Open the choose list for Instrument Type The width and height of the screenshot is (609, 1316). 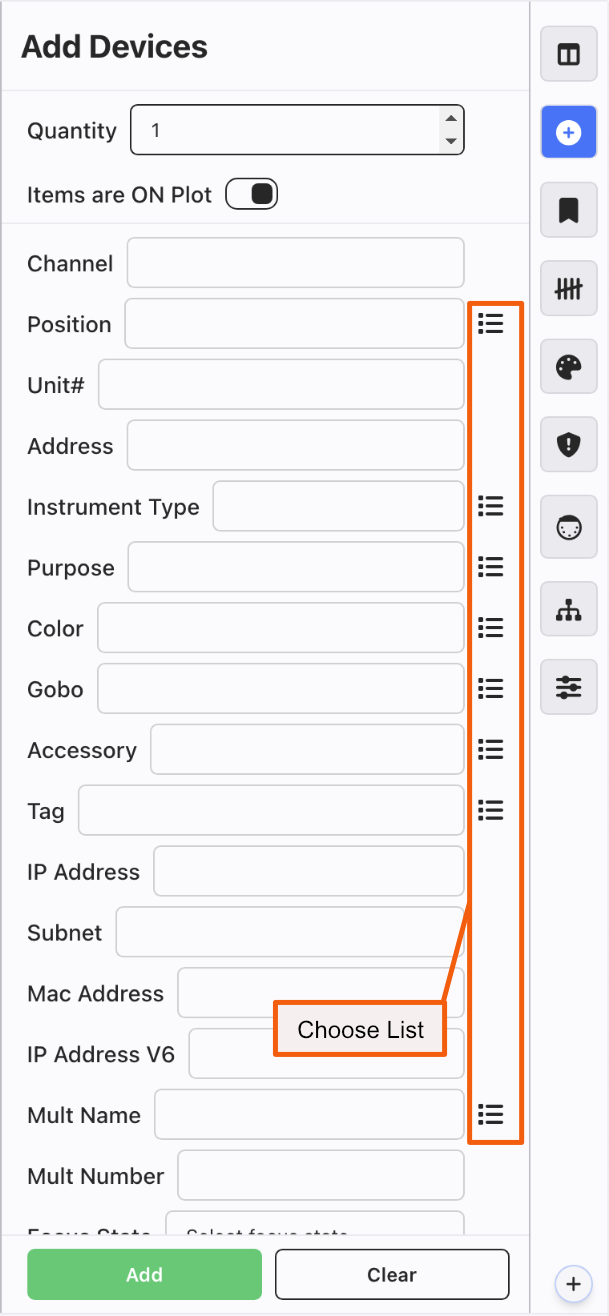490,506
